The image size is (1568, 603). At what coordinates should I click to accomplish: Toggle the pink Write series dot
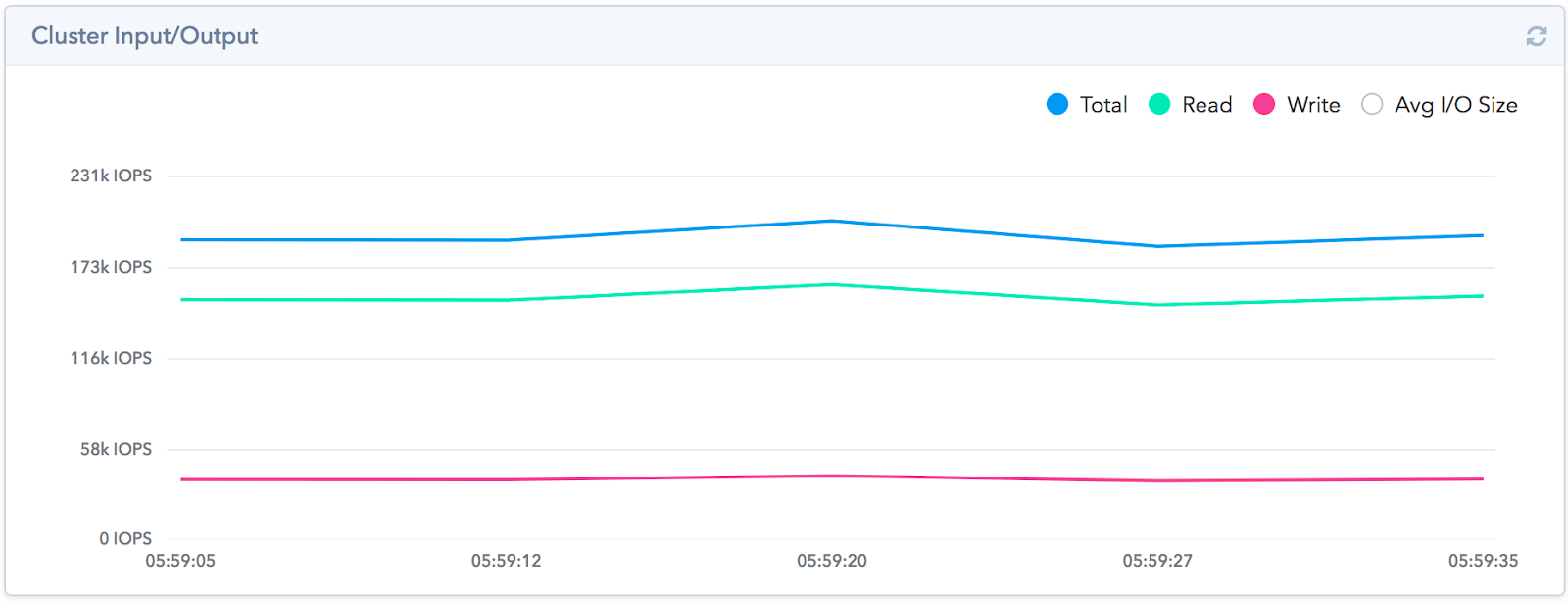[x=1264, y=104]
